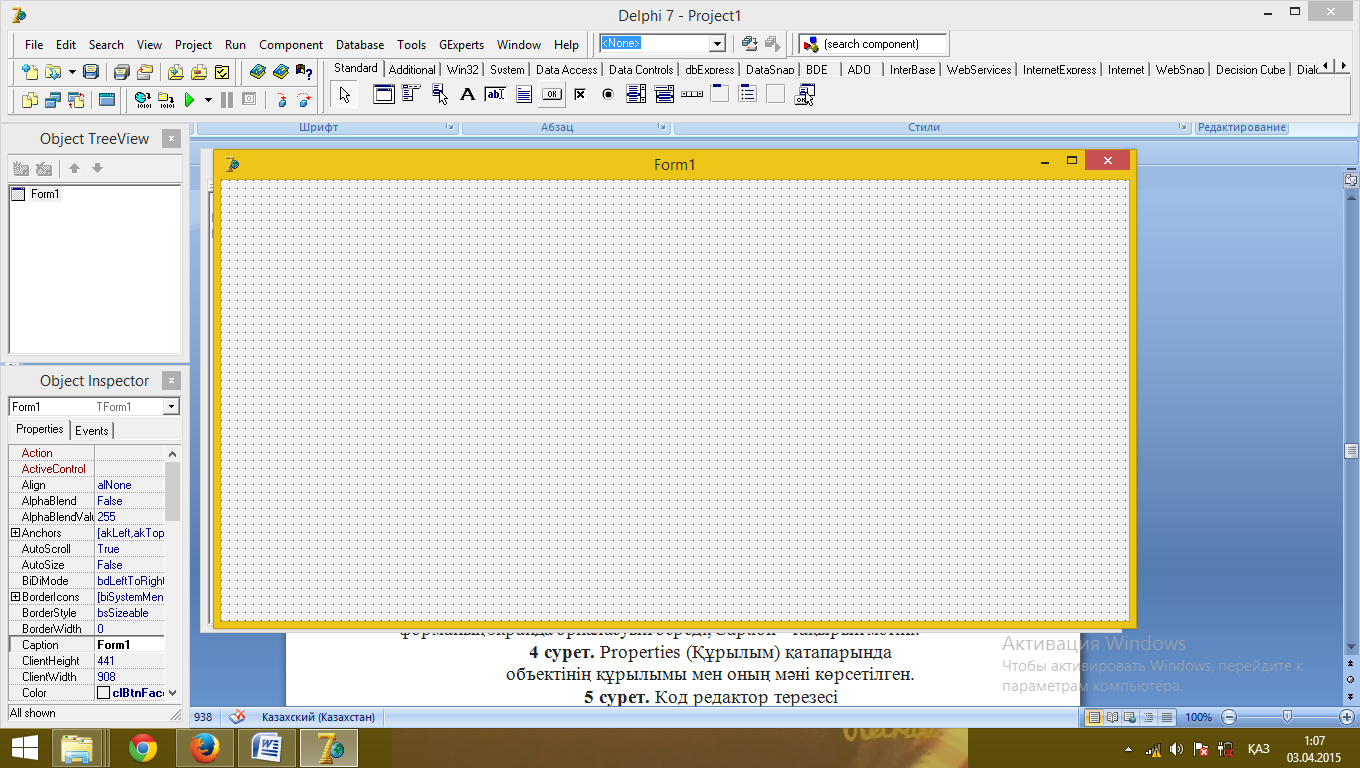Select the RadioButton component icon
Viewport: 1360px width, 768px height.
coord(607,95)
